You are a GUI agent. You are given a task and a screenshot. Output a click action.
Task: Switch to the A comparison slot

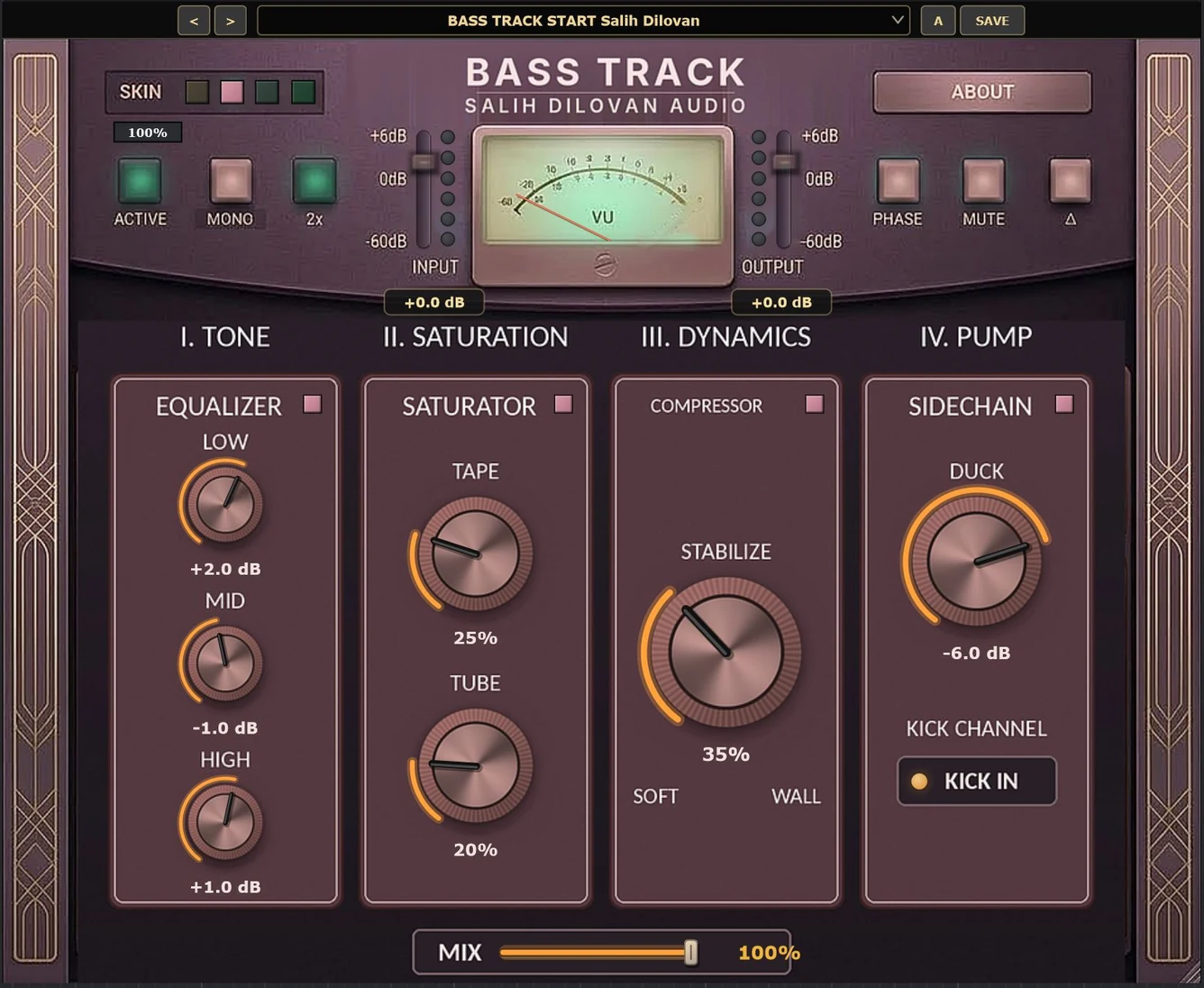click(938, 21)
